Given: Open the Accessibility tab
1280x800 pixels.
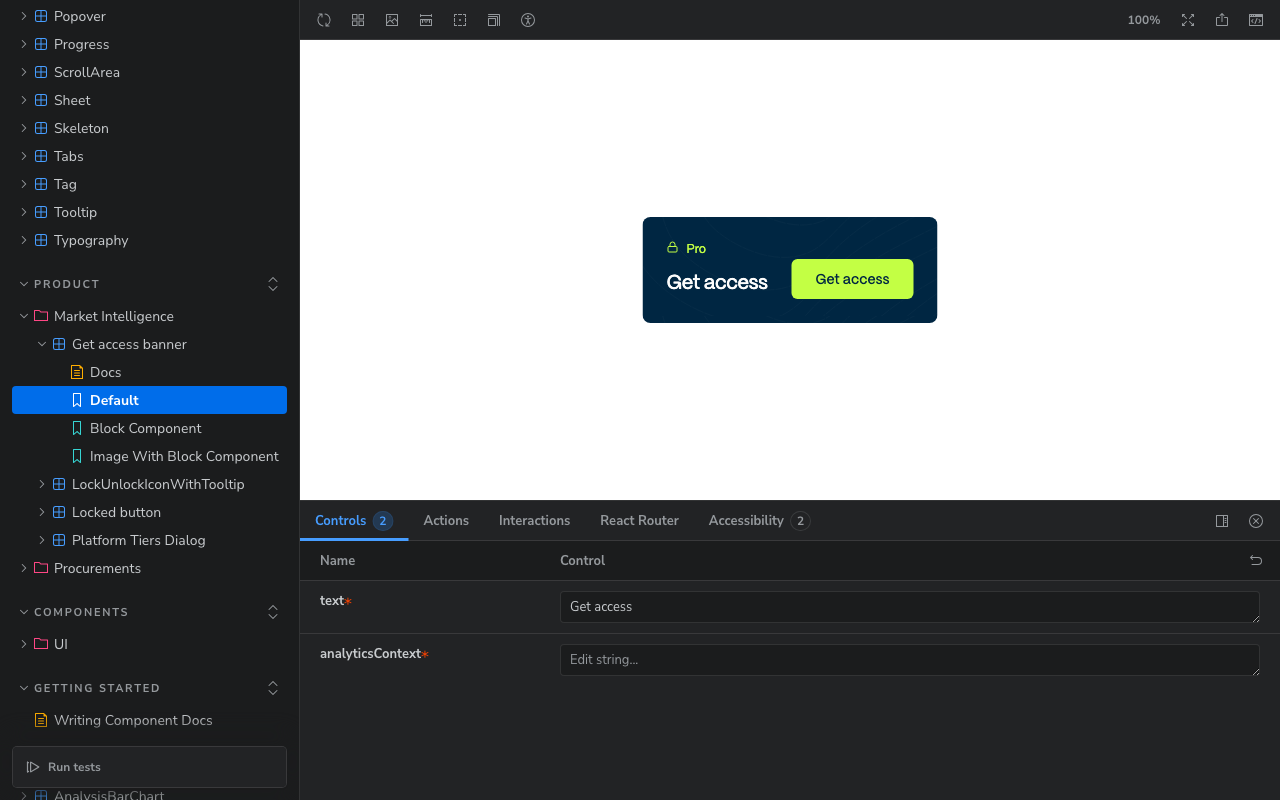Looking at the screenshot, I should (759, 521).
